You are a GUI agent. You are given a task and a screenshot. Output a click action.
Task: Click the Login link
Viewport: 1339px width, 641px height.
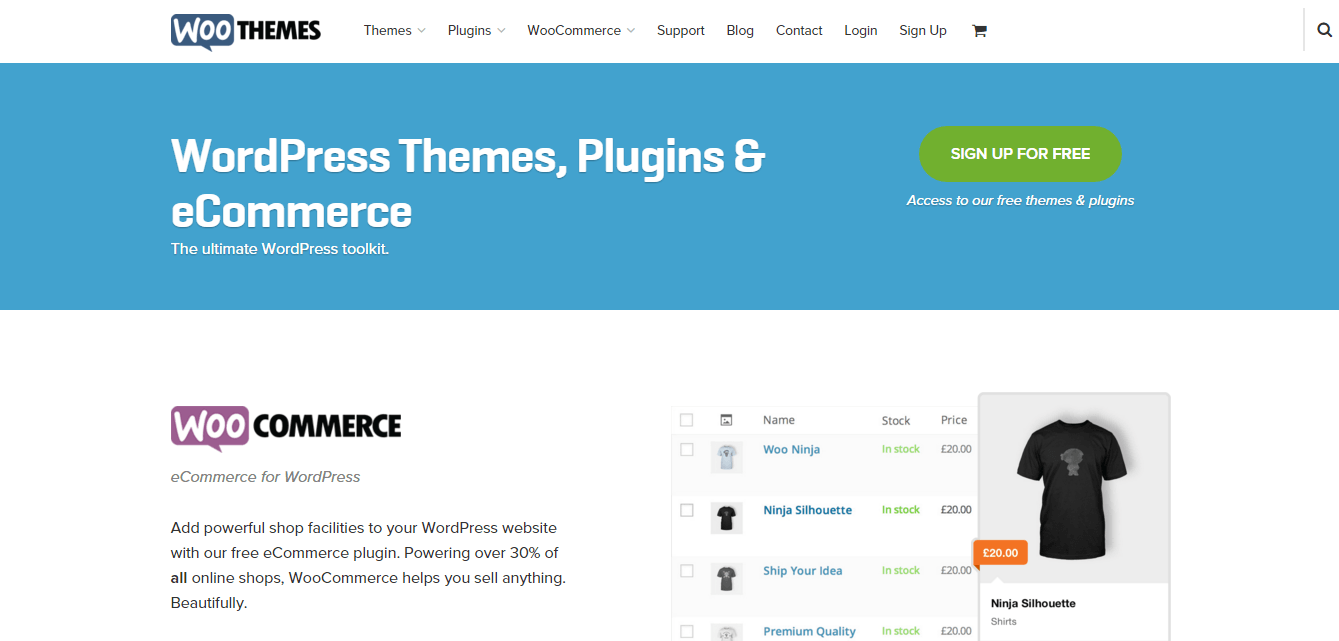coord(861,31)
